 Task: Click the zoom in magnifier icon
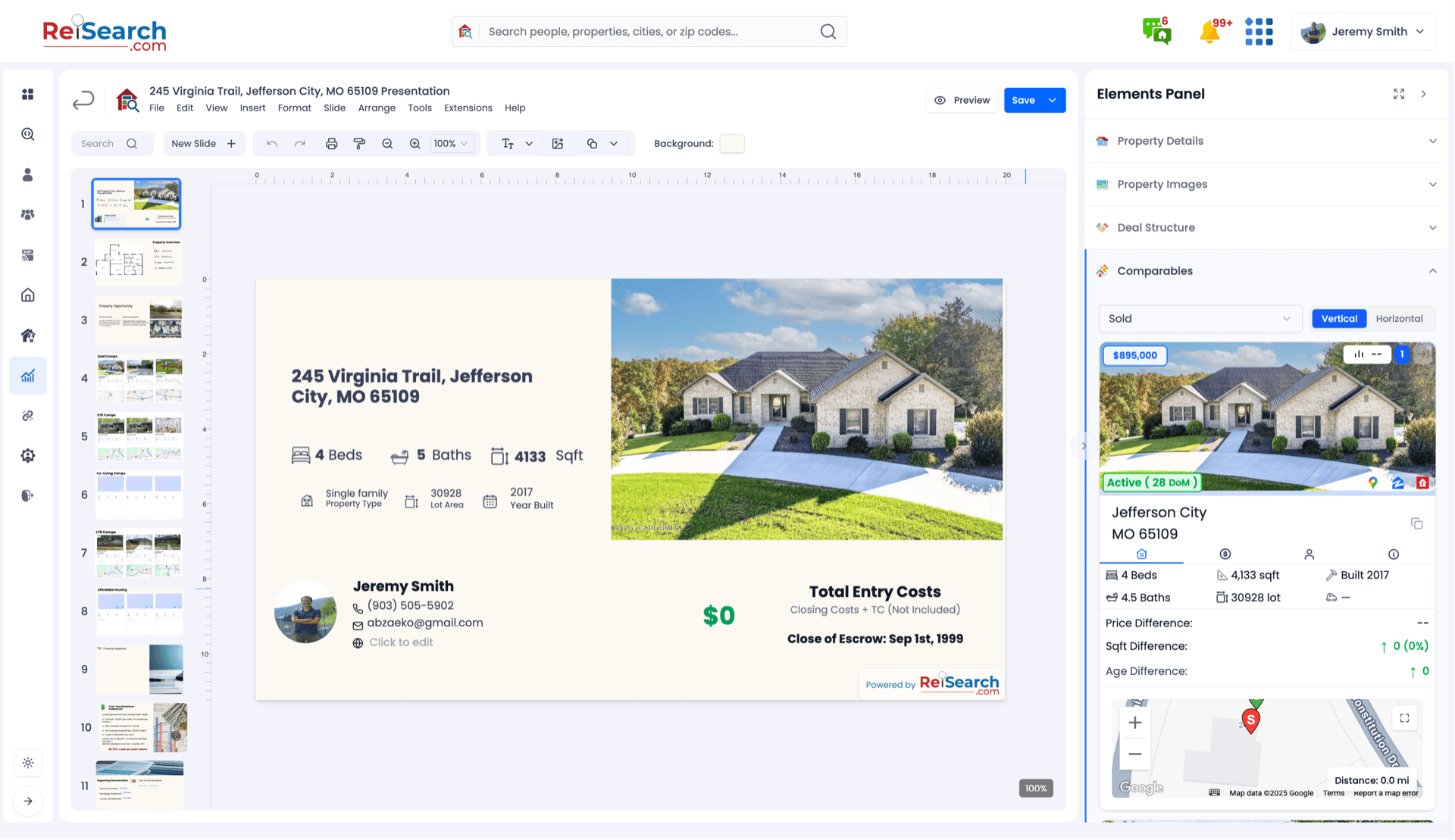(415, 144)
